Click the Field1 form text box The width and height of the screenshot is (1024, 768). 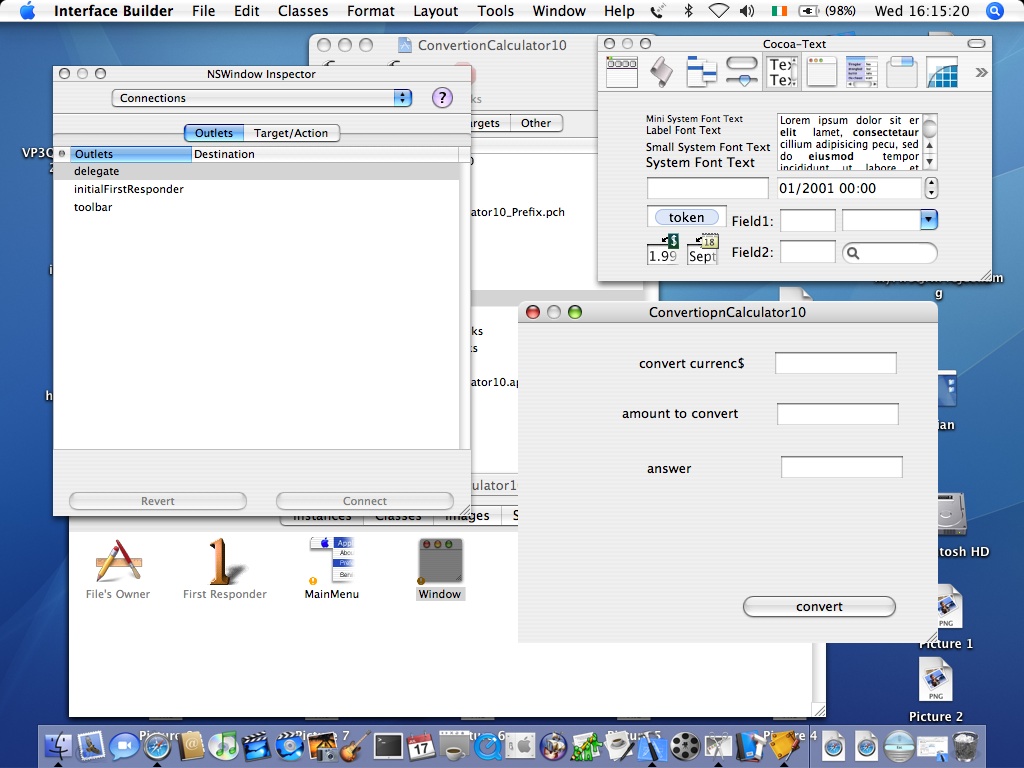(x=808, y=221)
